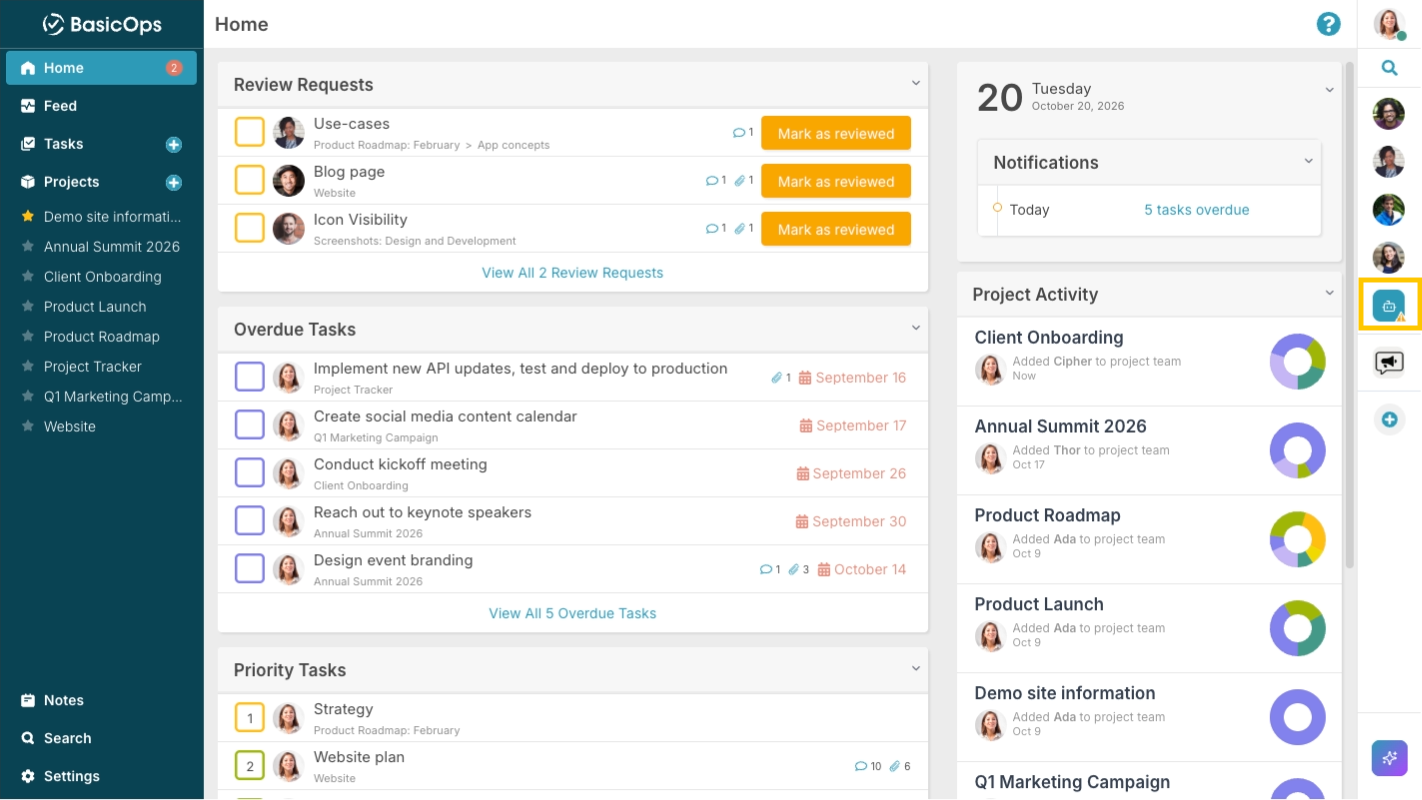Check the Icon Visibility review checkbox
Viewport: 1422px width, 800px height.
click(x=249, y=228)
